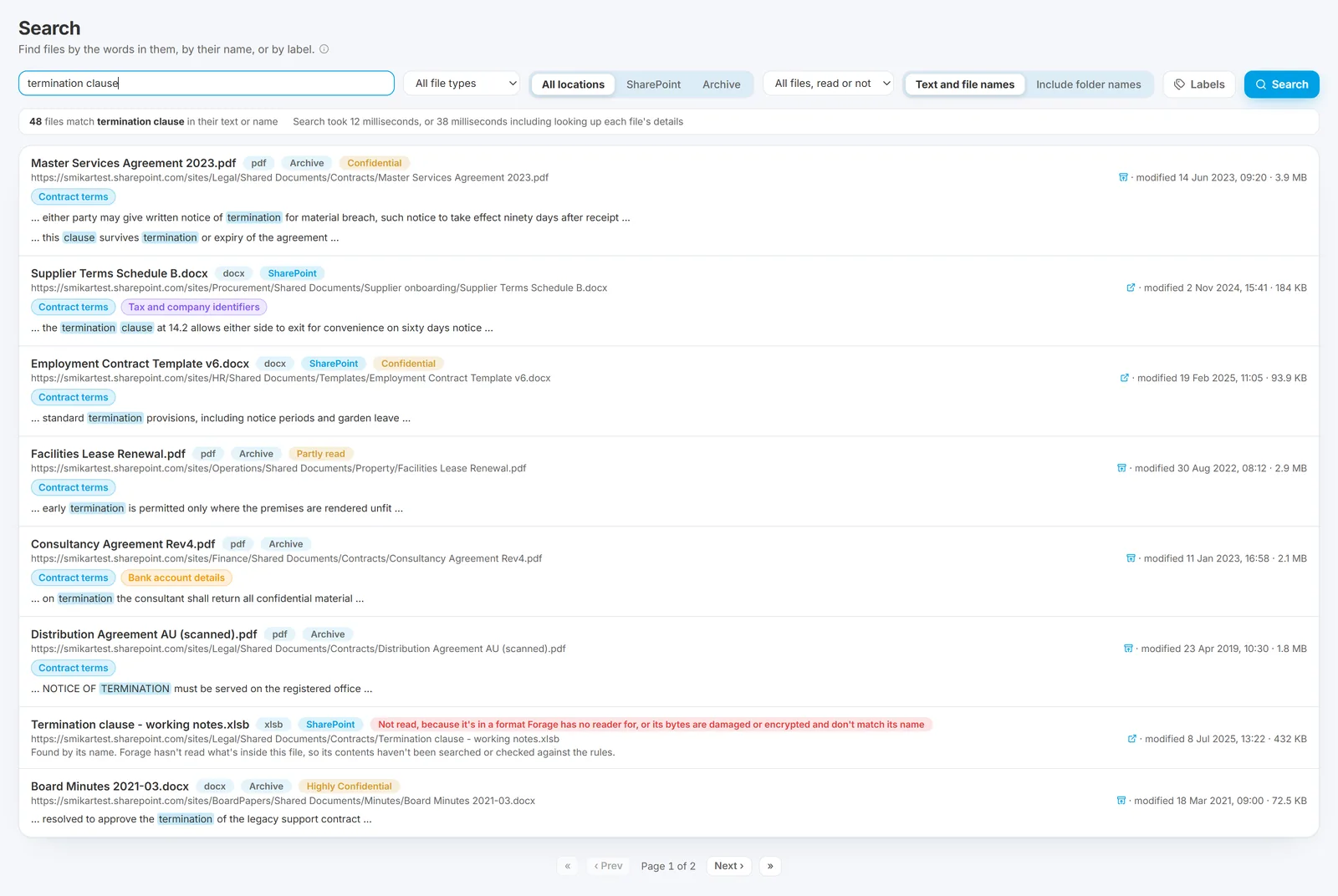Viewport: 1338px width, 896px height.
Task: Click the Tax and company identifiers label
Action: (194, 307)
